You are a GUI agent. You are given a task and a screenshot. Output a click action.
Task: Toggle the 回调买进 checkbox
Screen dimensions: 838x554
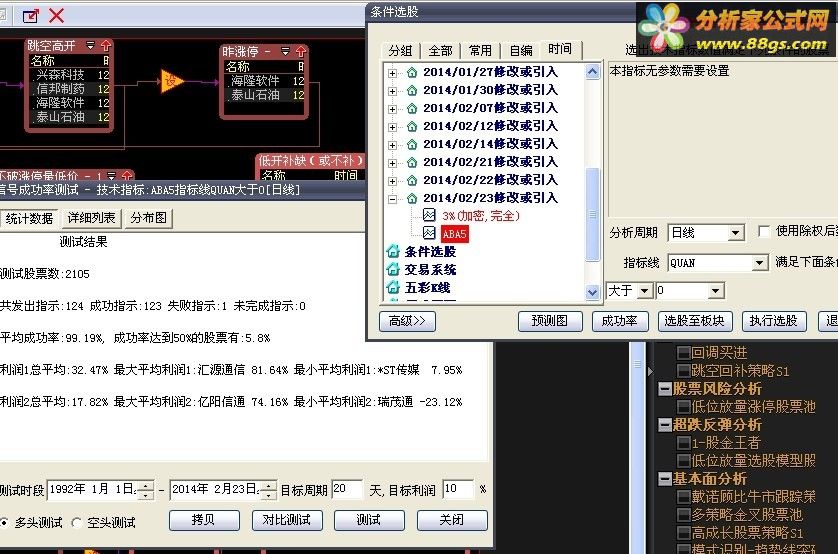pyautogui.click(x=684, y=353)
